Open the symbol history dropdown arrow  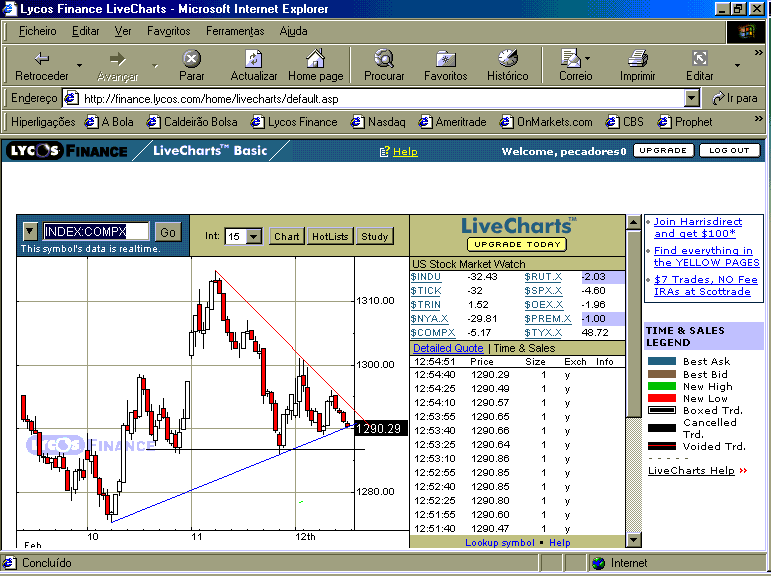pos(30,231)
